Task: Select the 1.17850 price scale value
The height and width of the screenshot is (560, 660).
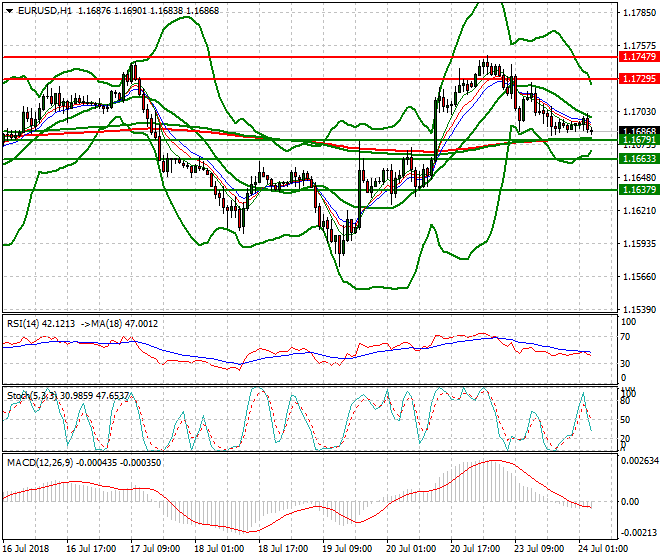Action: tap(639, 13)
